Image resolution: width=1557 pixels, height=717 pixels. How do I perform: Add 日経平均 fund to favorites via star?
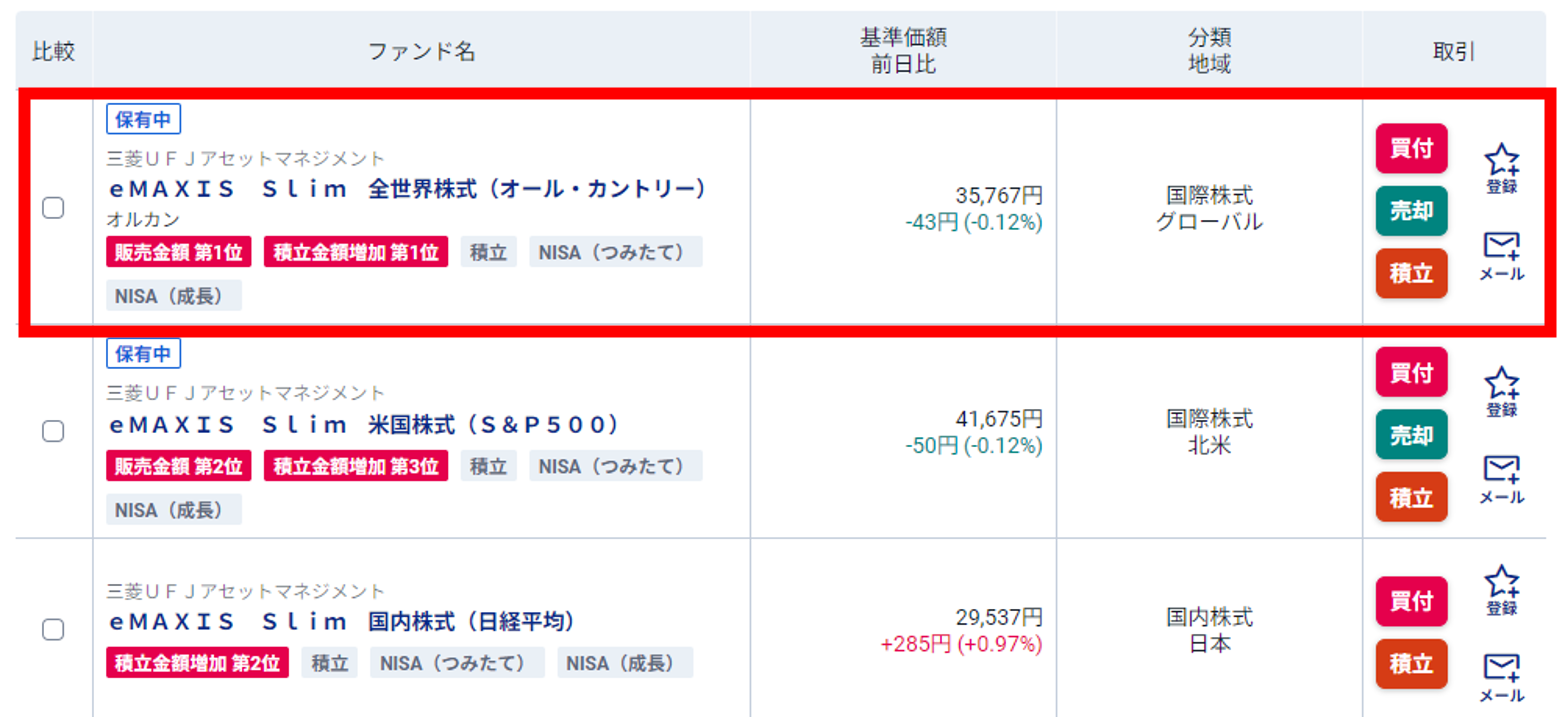tap(1501, 589)
